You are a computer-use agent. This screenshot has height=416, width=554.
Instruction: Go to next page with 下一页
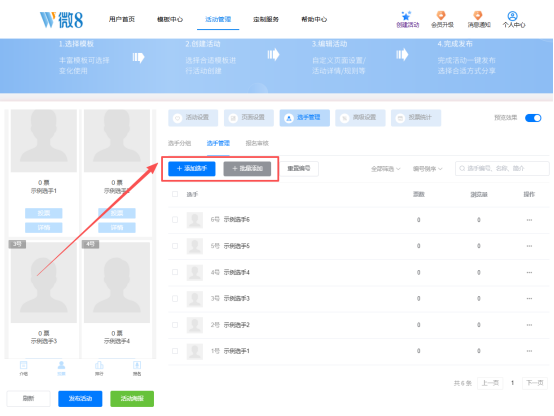pos(535,383)
